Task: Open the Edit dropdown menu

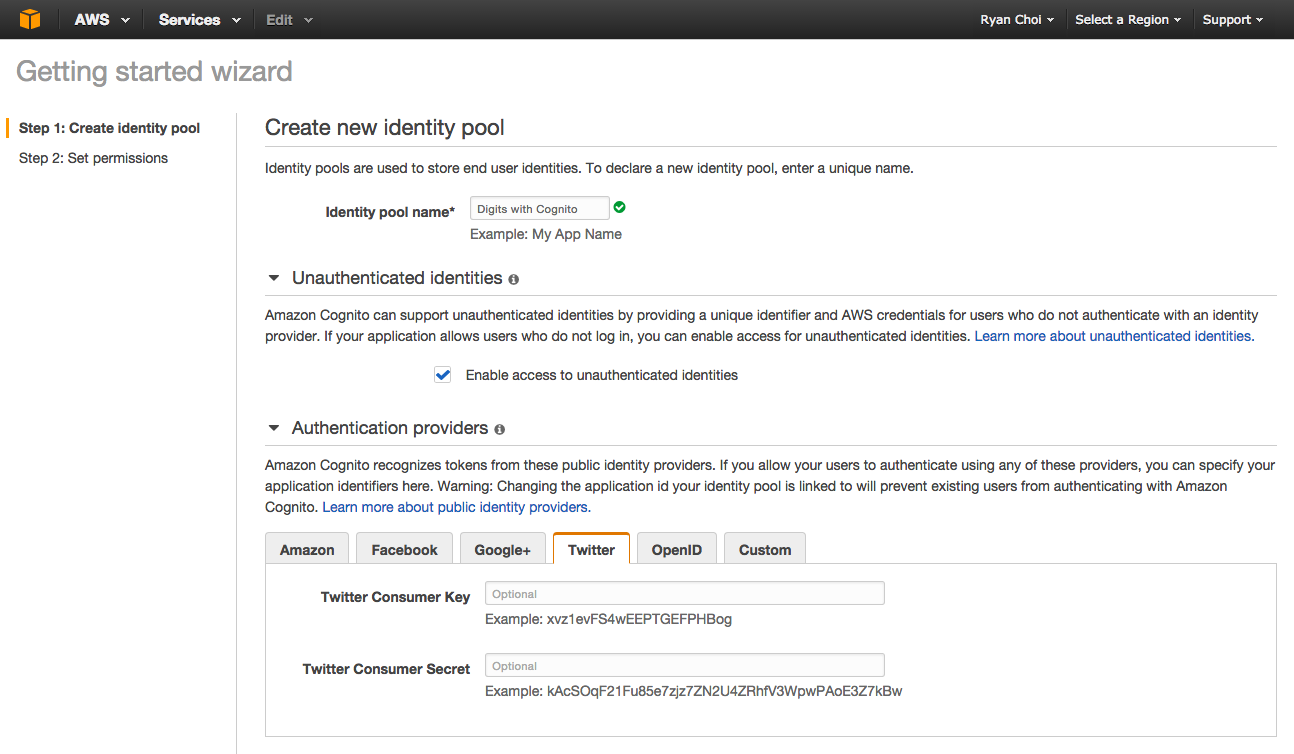Action: [x=289, y=20]
